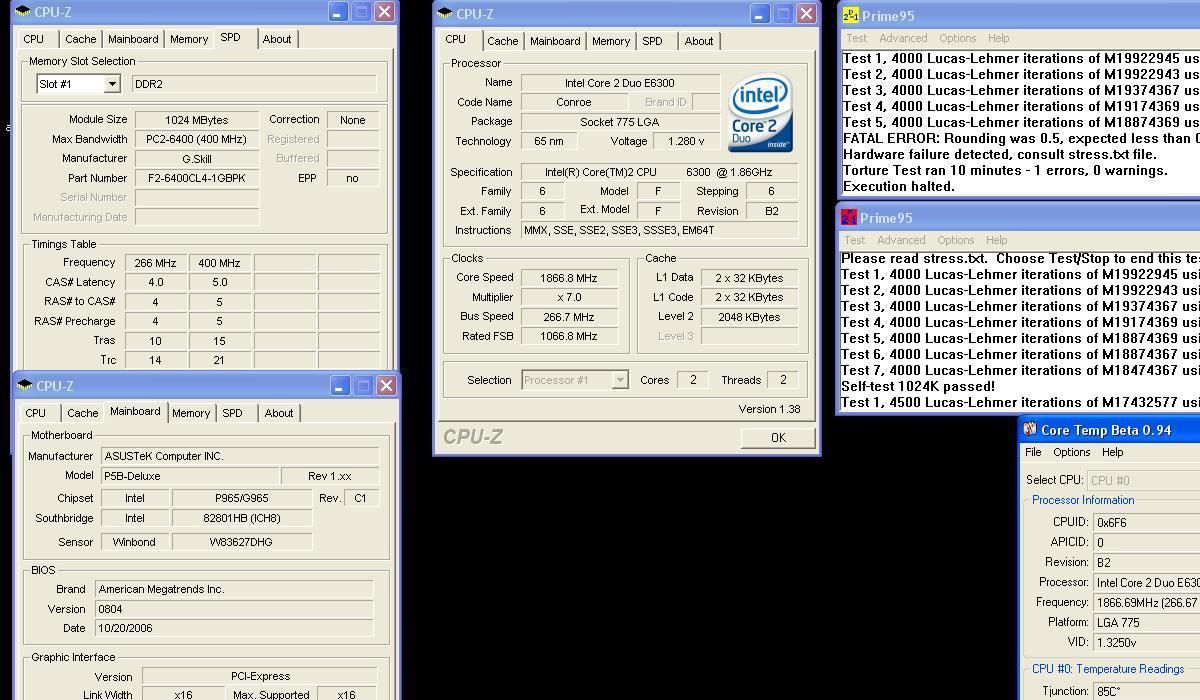
Task: Open Options menu in Core Temp
Action: coord(1071,452)
